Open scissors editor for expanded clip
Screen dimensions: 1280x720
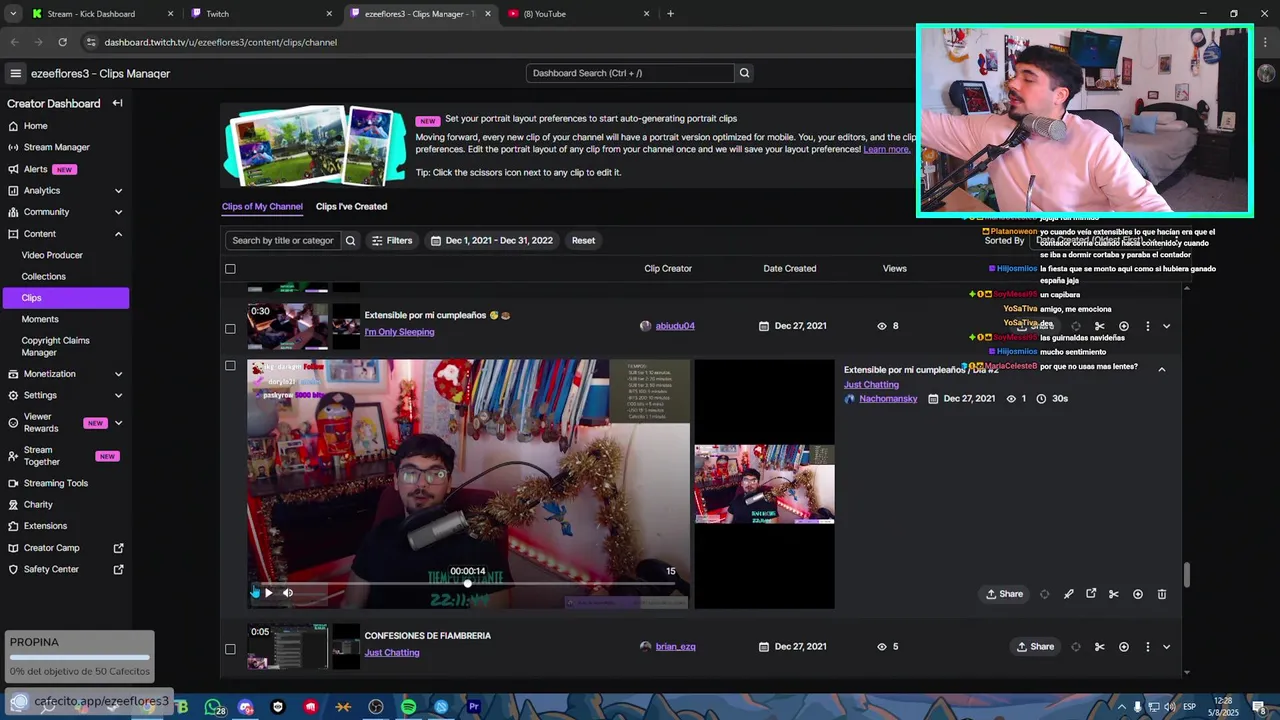(x=1114, y=594)
